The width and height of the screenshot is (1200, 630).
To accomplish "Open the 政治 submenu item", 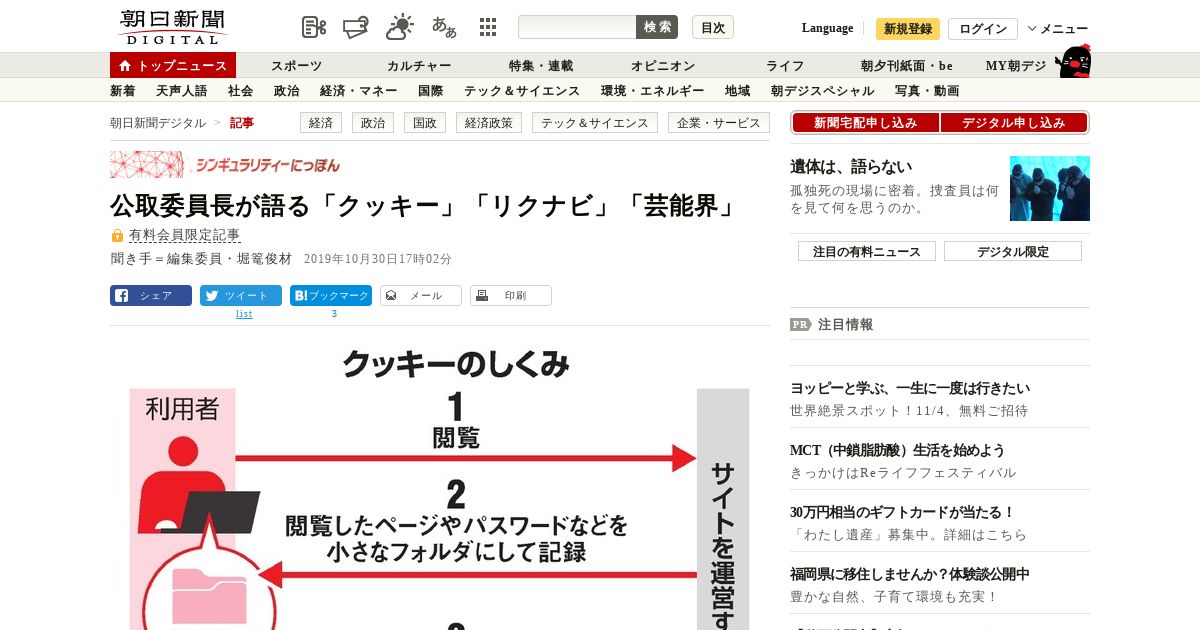I will tap(286, 91).
